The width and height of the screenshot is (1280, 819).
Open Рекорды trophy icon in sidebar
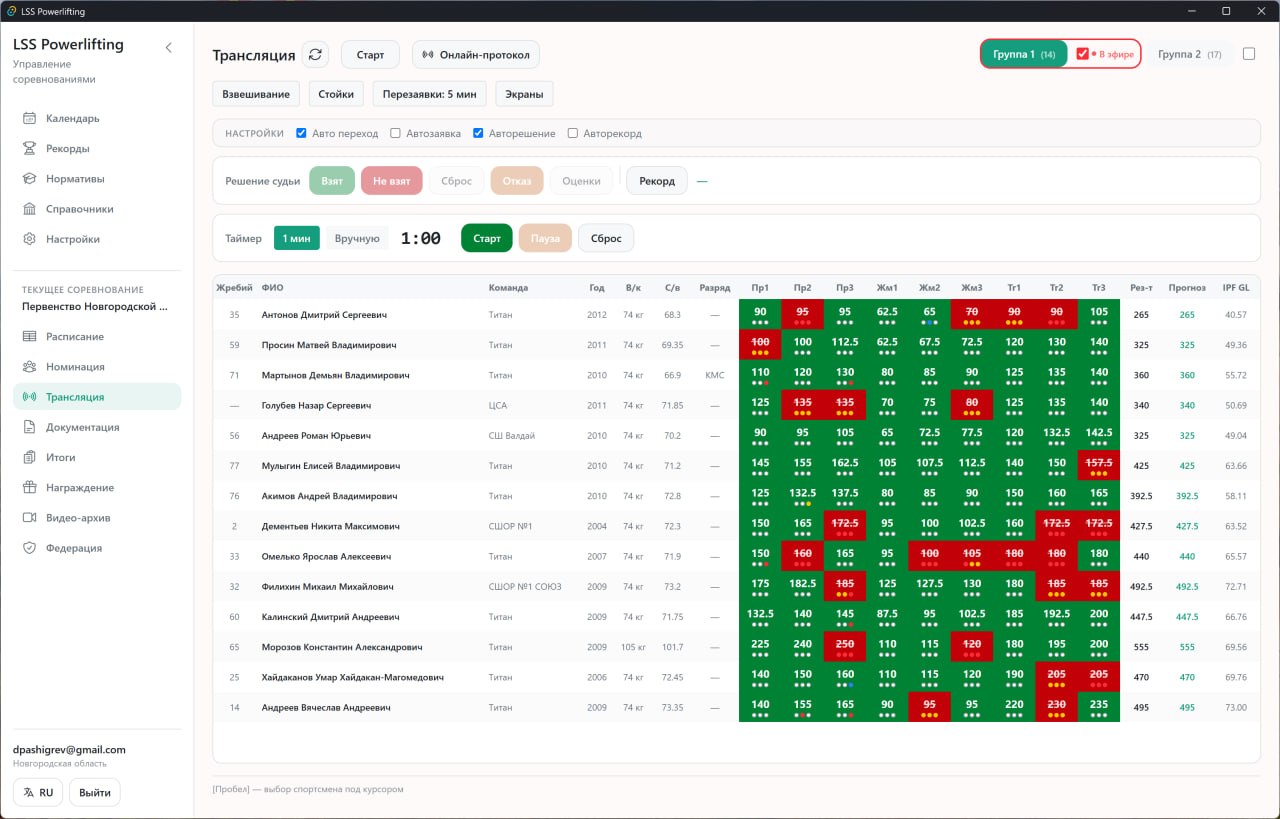click(x=30, y=148)
